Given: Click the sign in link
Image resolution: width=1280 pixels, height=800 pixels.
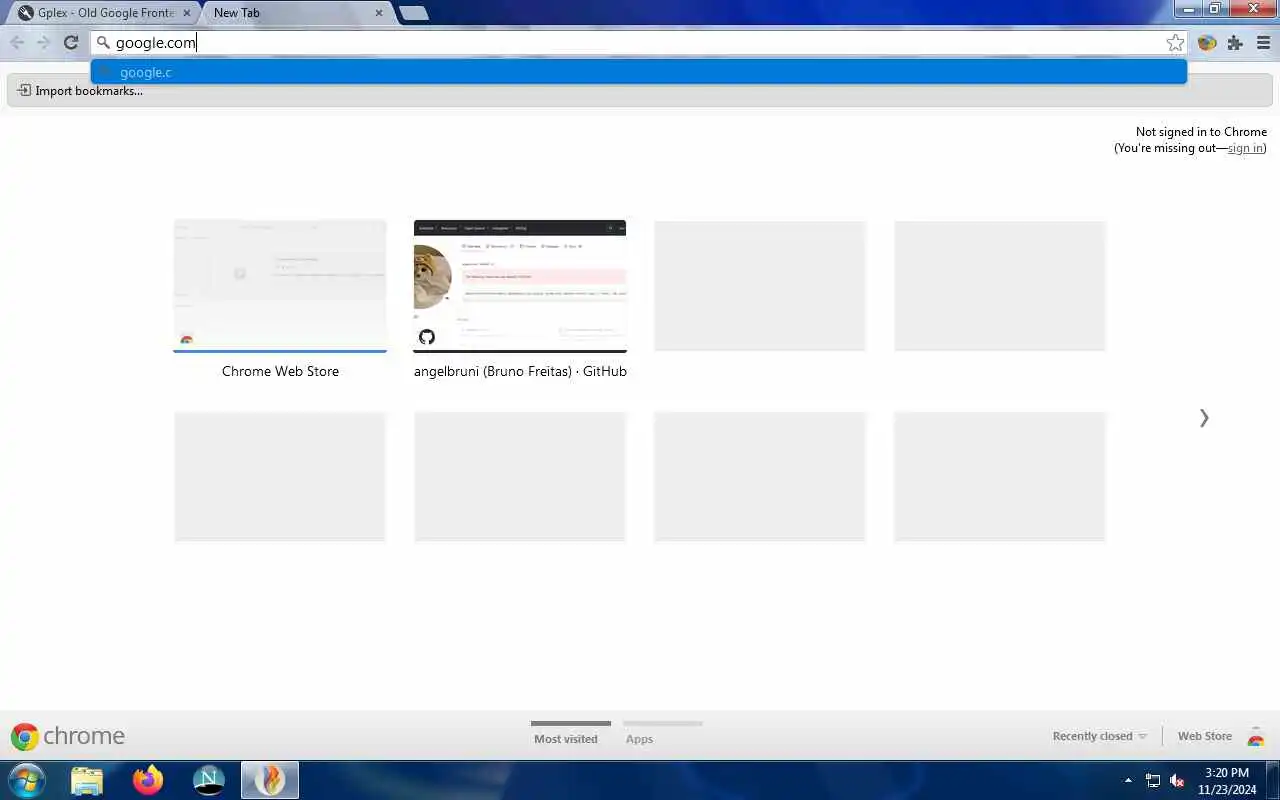Looking at the screenshot, I should (1245, 148).
